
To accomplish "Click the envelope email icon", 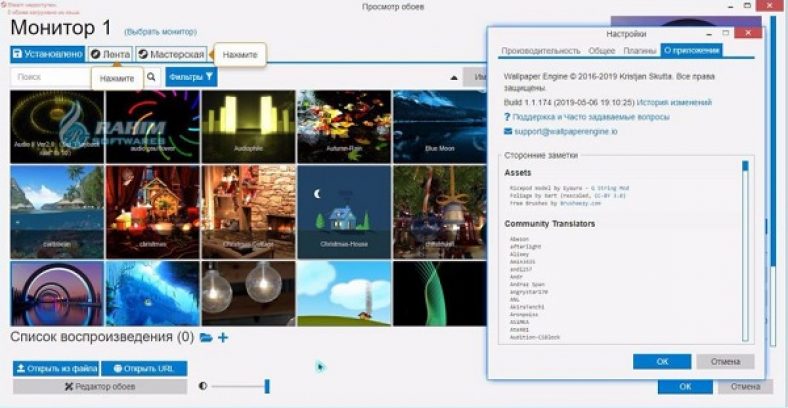I will click(x=508, y=131).
